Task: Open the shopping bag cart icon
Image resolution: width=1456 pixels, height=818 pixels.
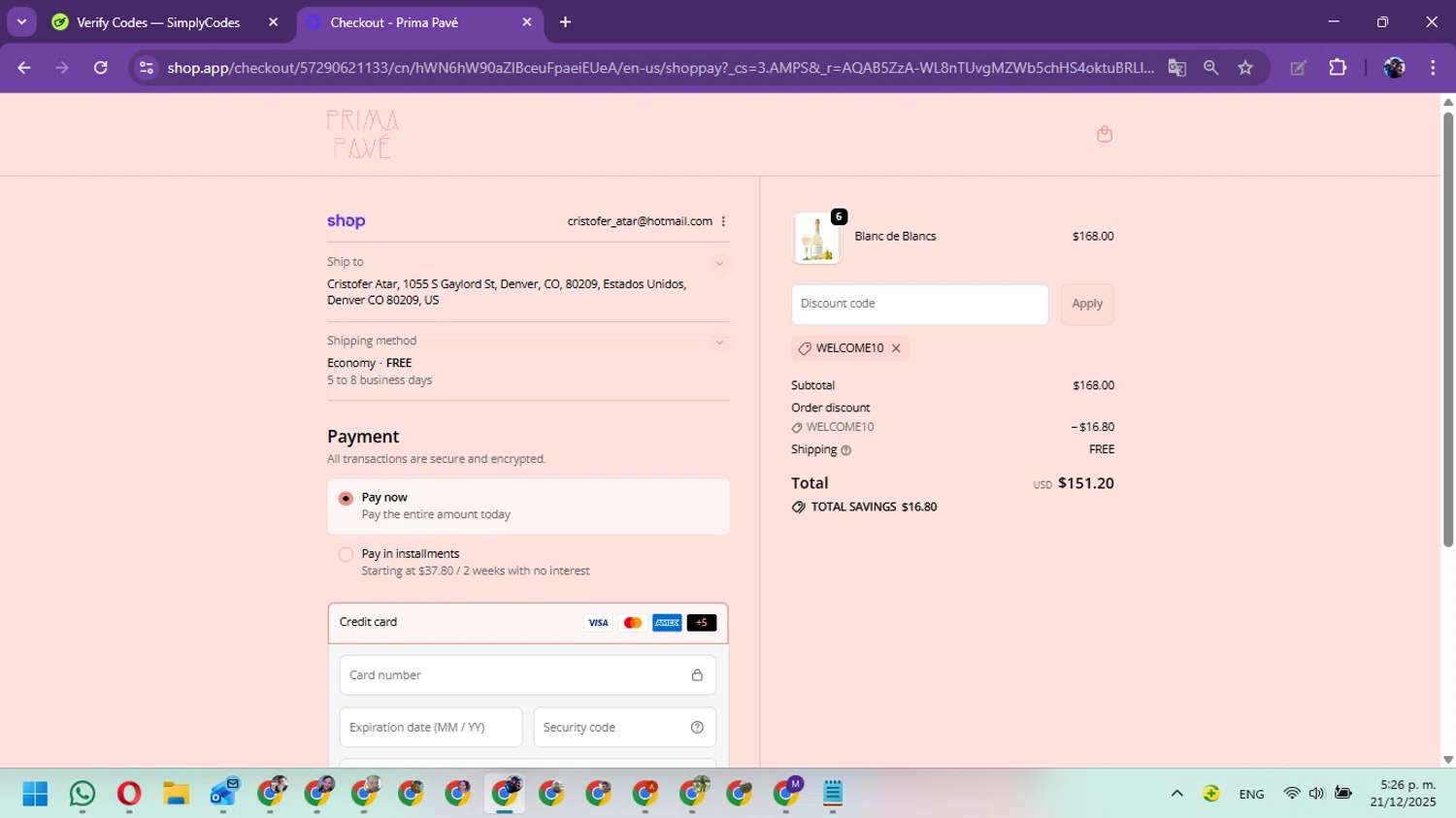Action: pyautogui.click(x=1105, y=134)
